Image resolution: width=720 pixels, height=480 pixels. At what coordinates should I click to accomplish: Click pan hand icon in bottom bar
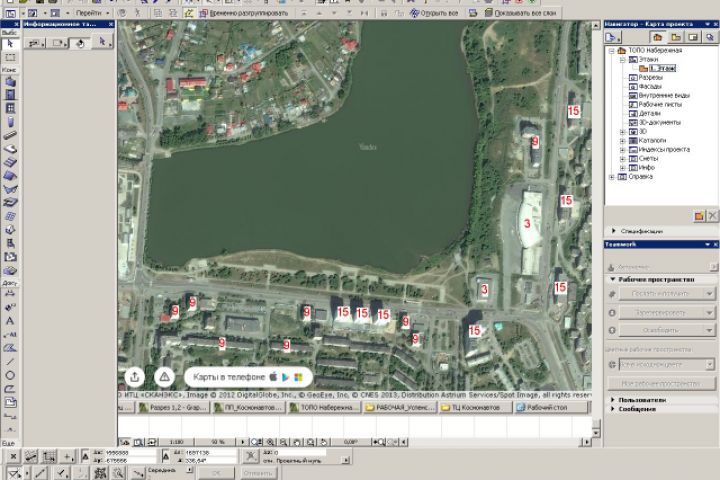click(x=297, y=442)
